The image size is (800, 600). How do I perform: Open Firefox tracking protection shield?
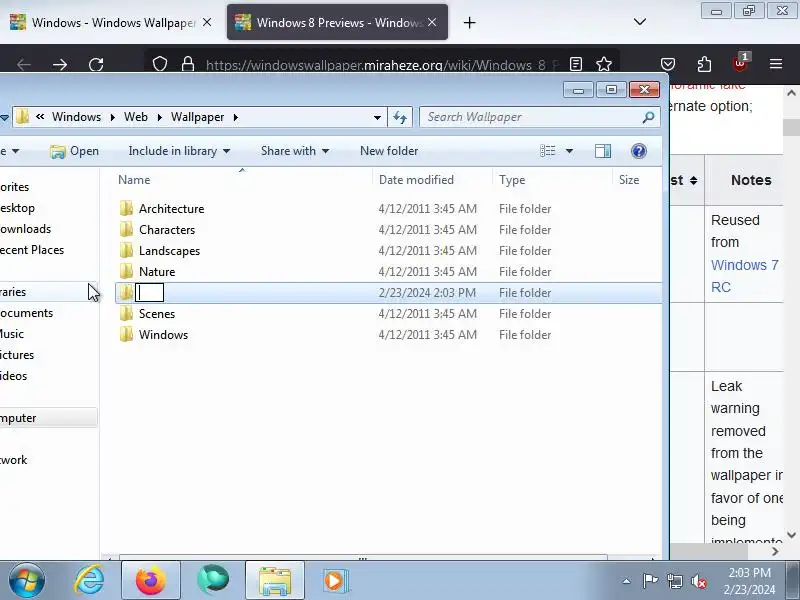tap(160, 64)
